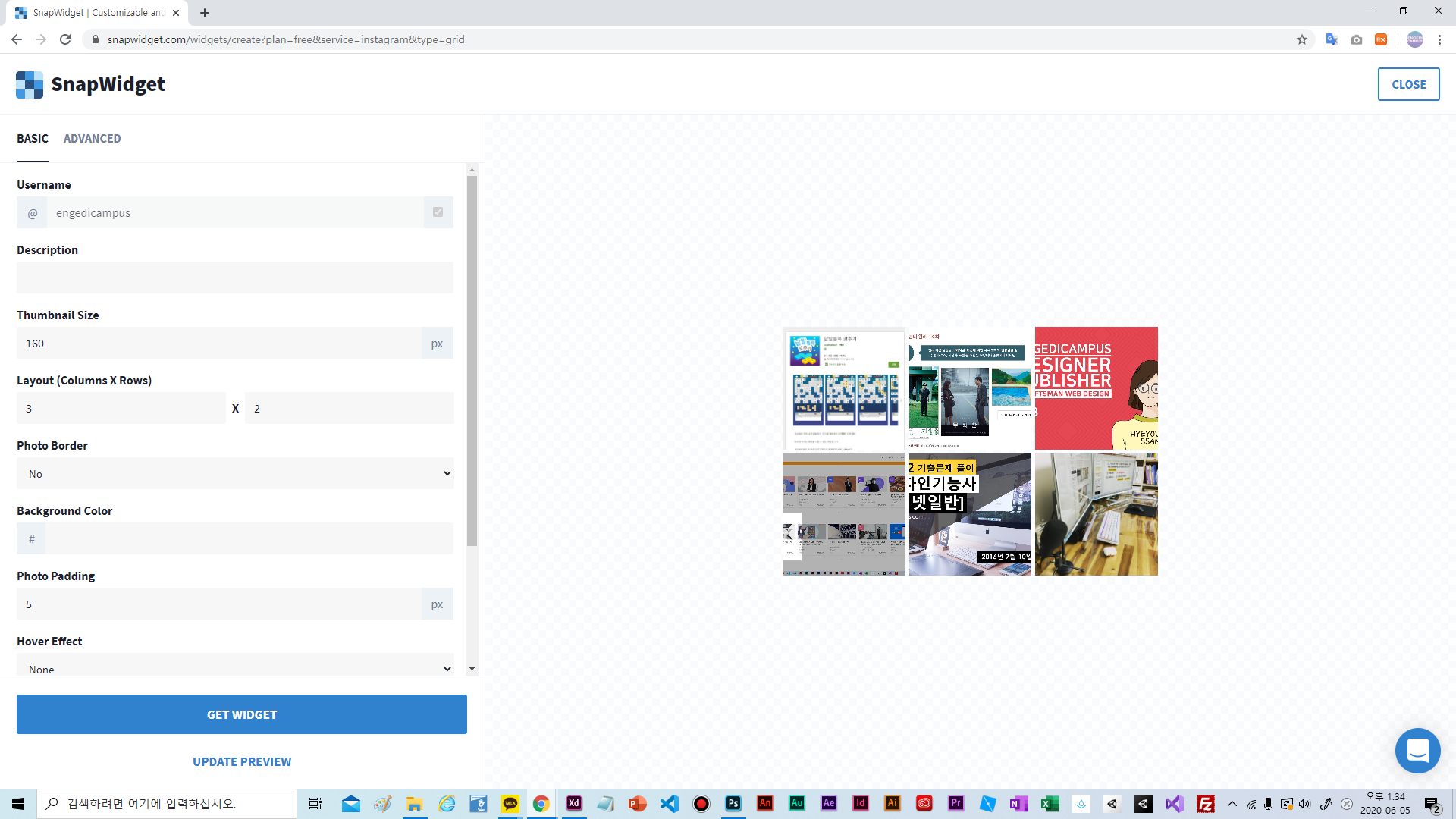
Task: Click the GET WIDGET button
Action: [242, 714]
